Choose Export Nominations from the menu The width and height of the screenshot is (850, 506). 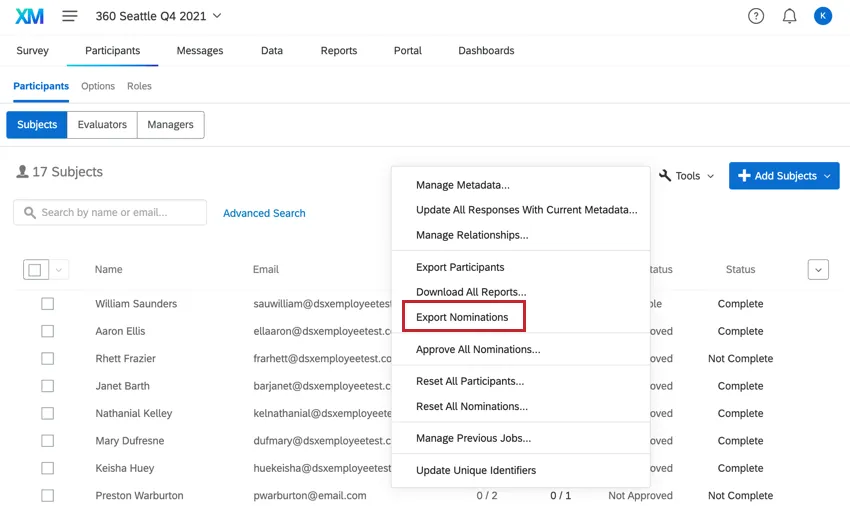tap(462, 317)
